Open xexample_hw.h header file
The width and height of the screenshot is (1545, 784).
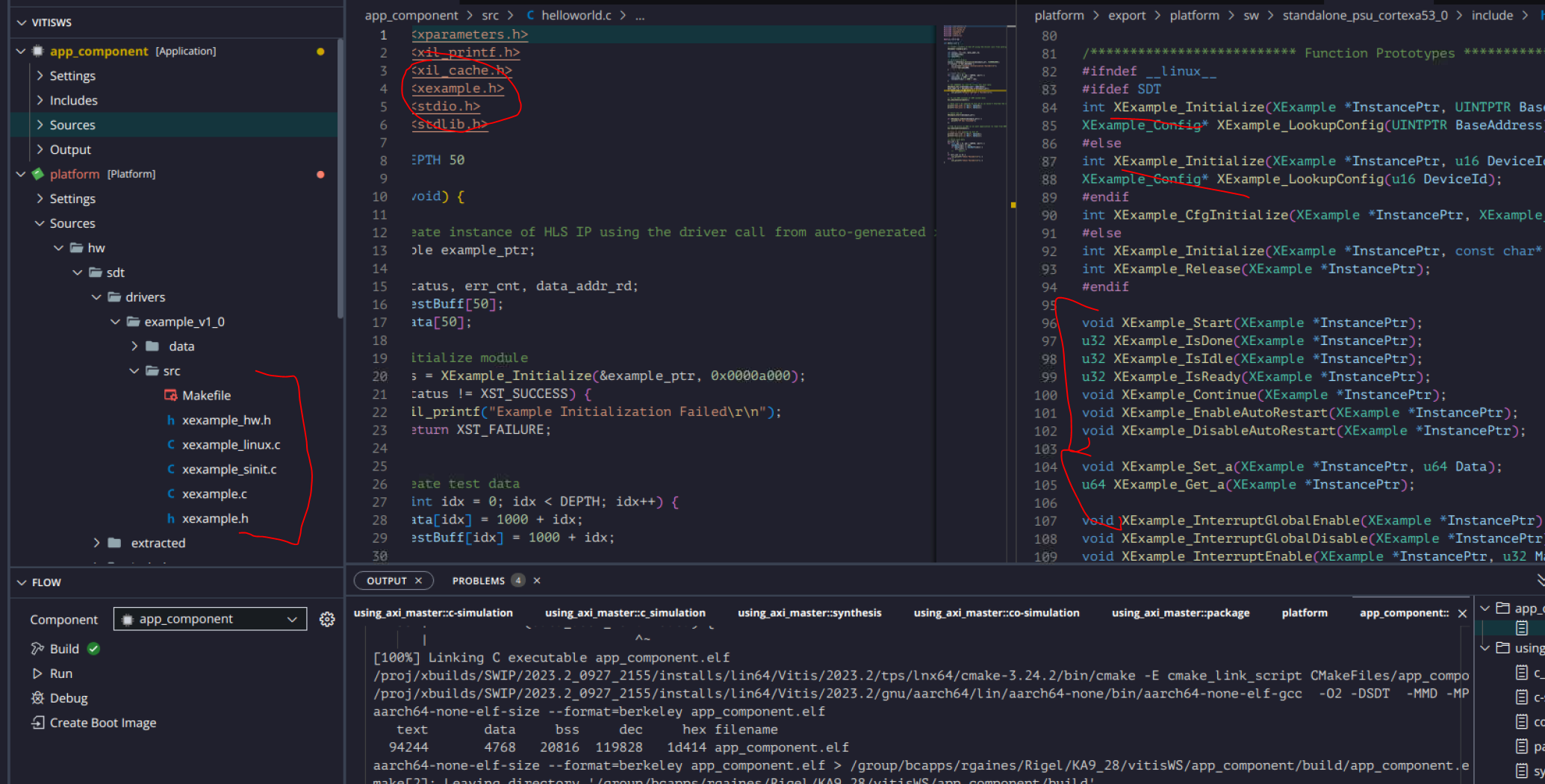pyautogui.click(x=226, y=420)
